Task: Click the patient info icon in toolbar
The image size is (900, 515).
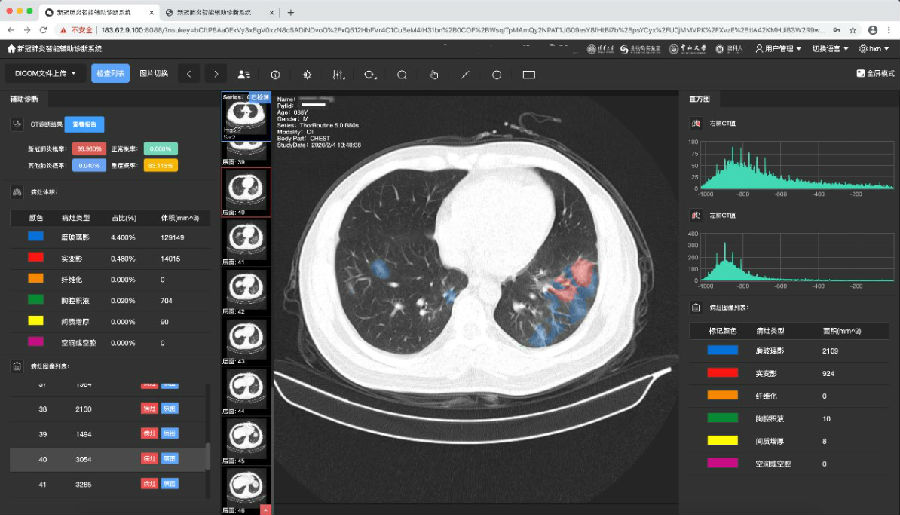Action: pos(243,74)
